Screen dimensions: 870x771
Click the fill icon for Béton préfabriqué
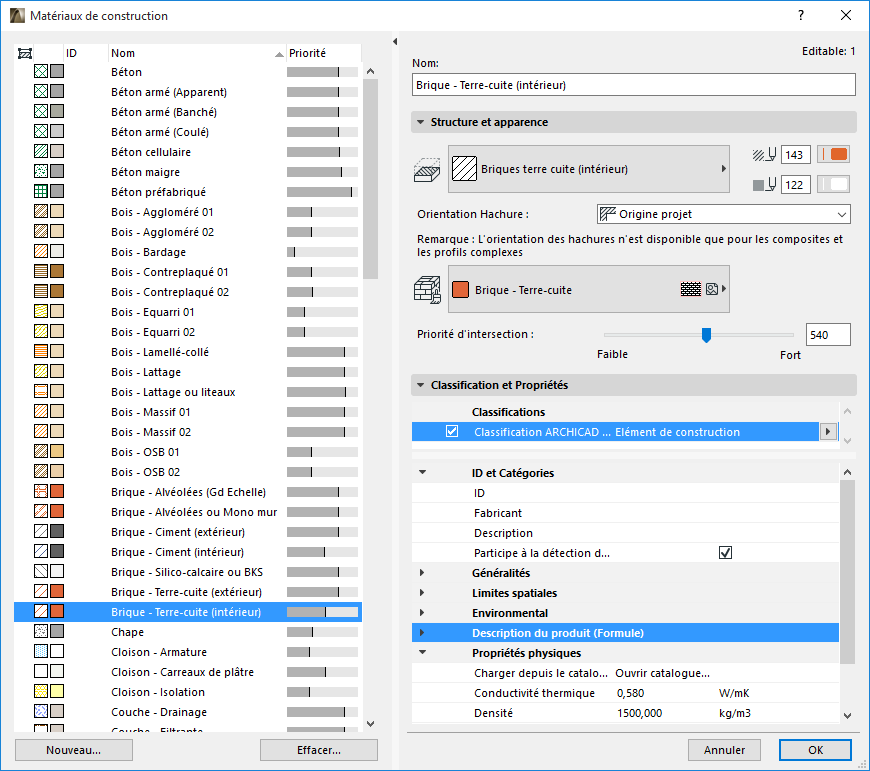click(x=41, y=191)
